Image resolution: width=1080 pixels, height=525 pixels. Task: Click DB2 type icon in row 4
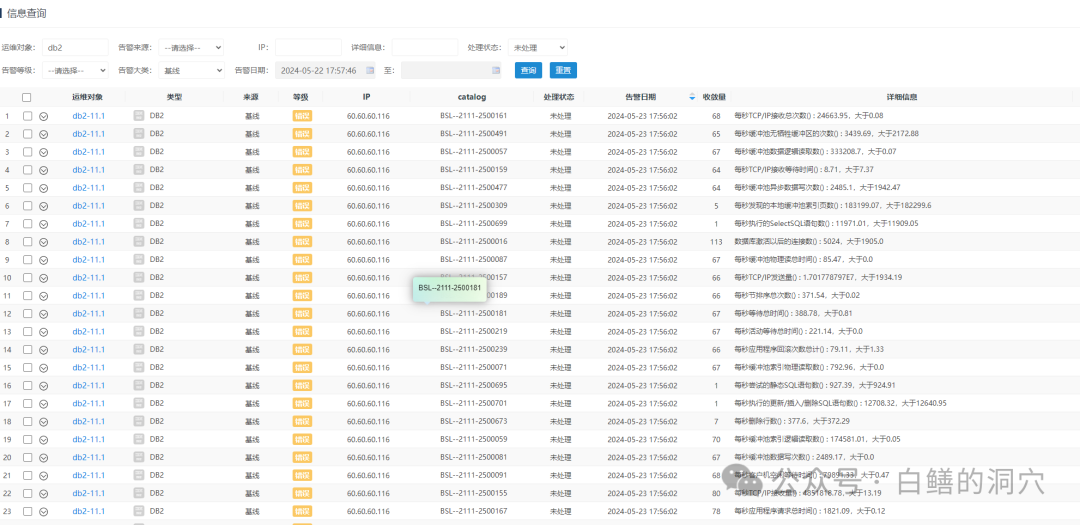click(138, 169)
